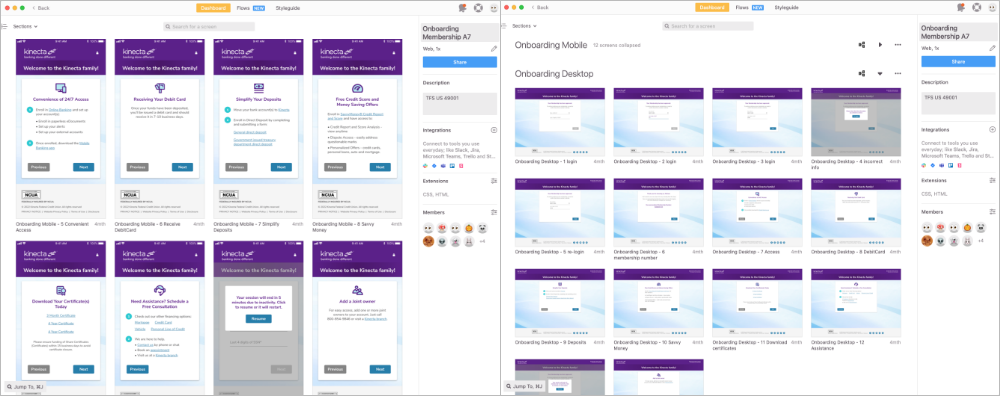Open more options for Onboarding Desktop section

[x=898, y=73]
